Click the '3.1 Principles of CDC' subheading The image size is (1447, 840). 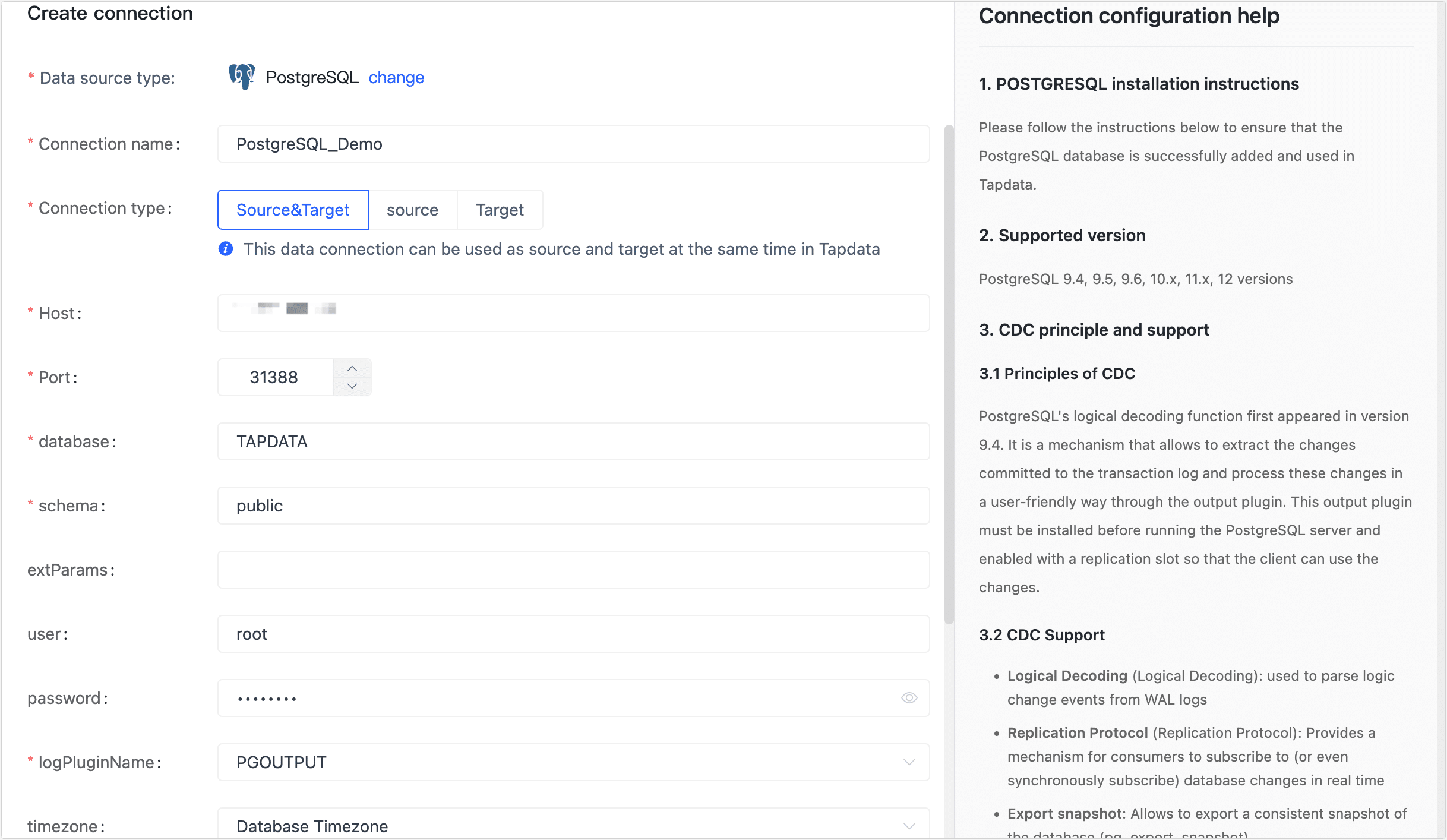(x=1057, y=373)
